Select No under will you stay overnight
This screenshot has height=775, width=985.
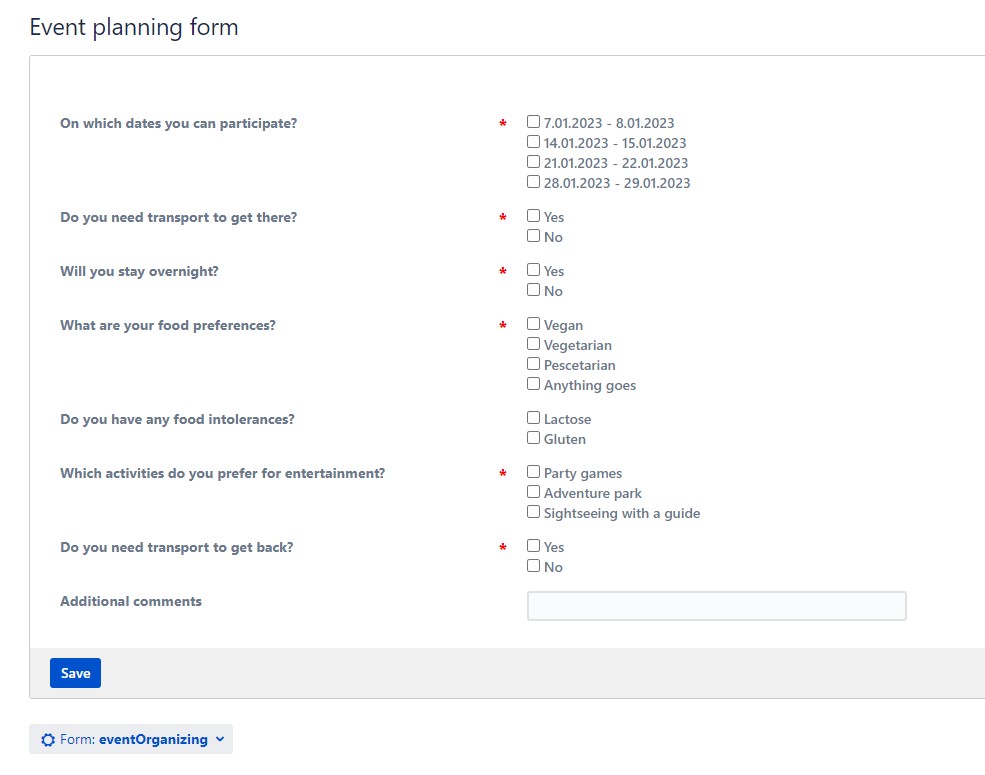point(533,288)
